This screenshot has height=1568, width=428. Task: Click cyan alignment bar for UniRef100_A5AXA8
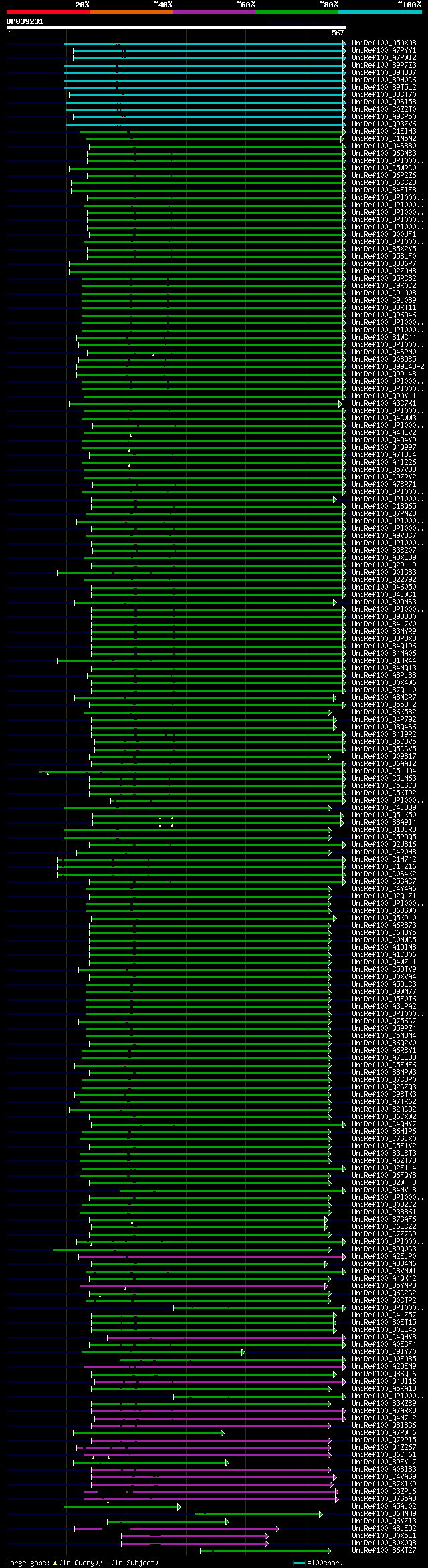205,43
